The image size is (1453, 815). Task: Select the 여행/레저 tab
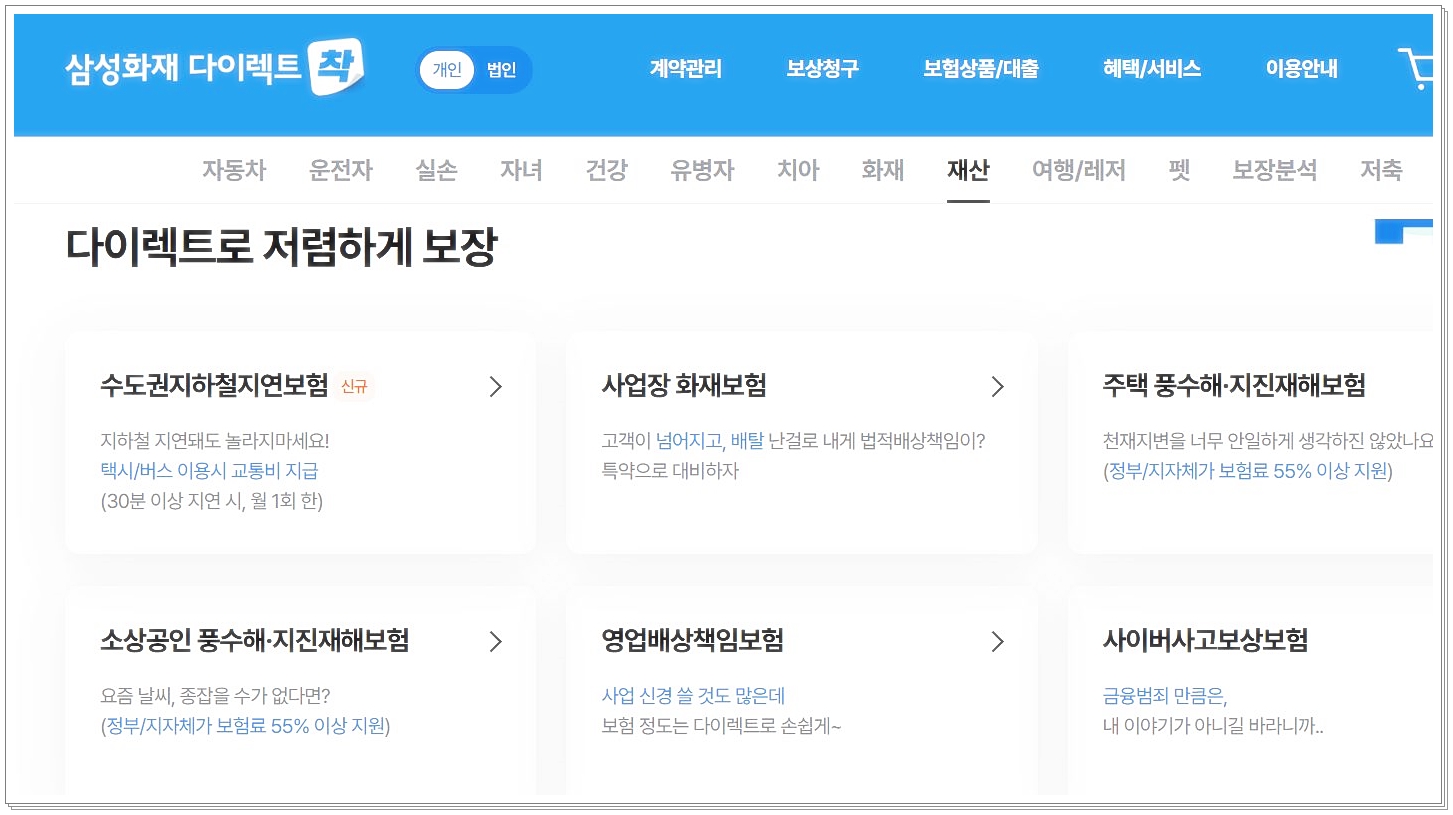1079,170
